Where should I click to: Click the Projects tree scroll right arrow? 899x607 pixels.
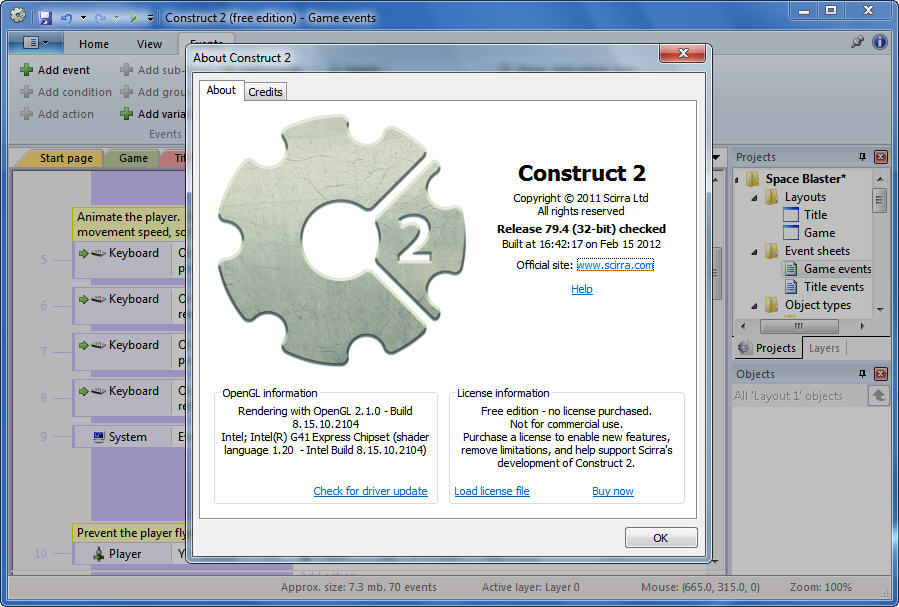[862, 326]
